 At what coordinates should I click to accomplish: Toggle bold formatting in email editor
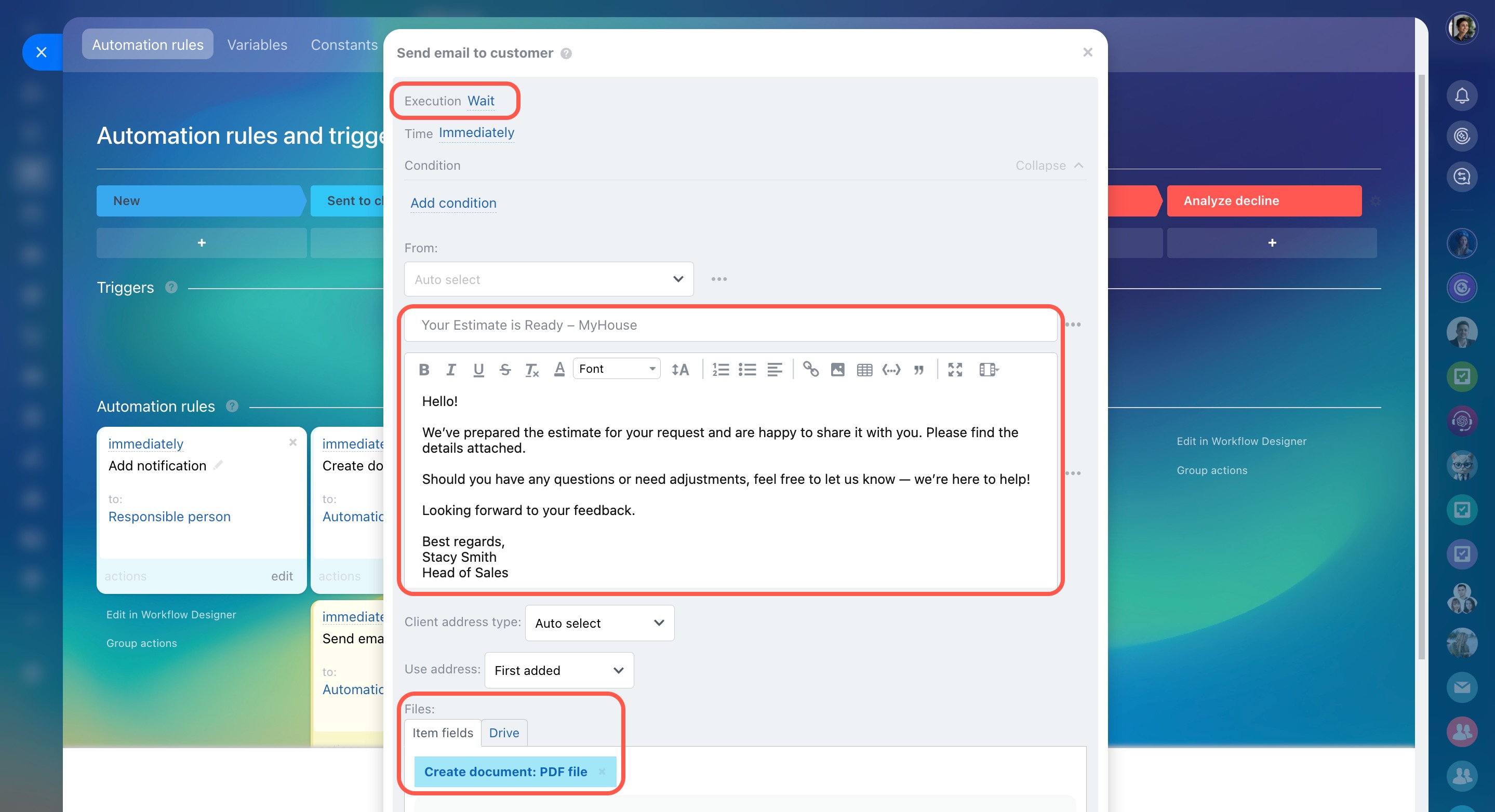point(424,370)
